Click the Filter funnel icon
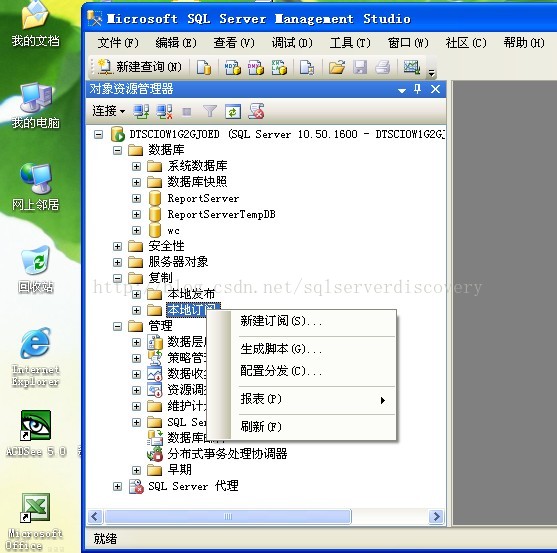This screenshot has width=557, height=553. [210, 112]
